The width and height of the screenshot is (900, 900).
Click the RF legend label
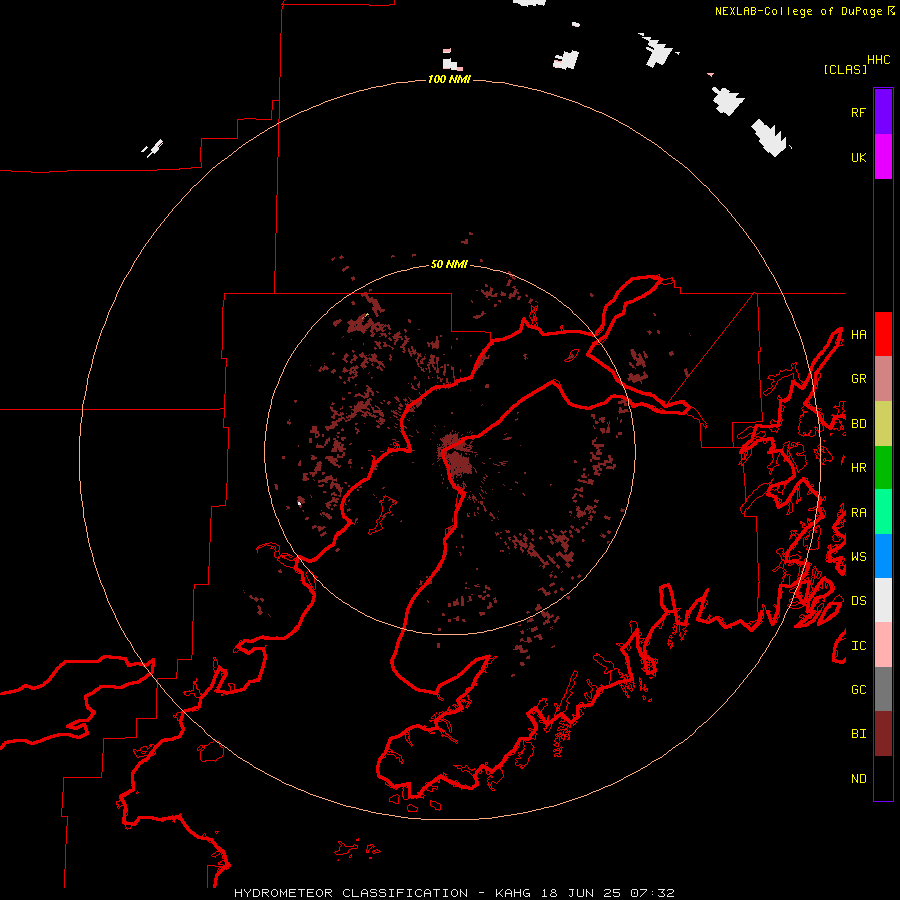click(x=859, y=112)
